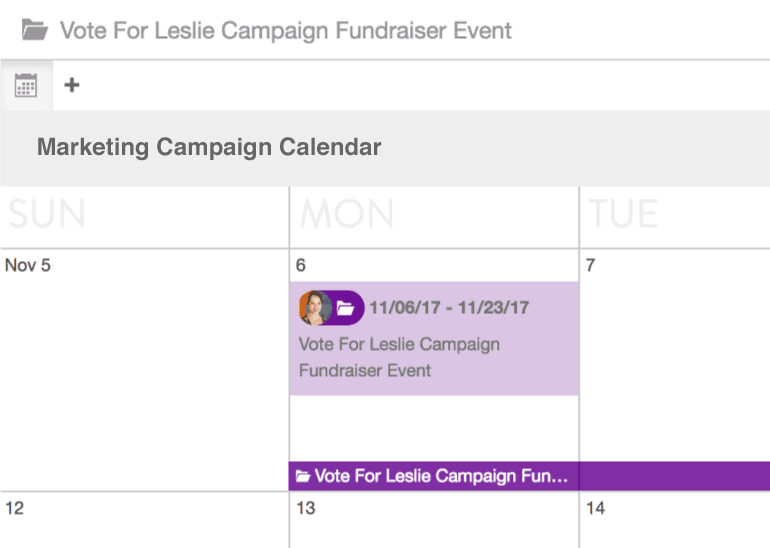The height and width of the screenshot is (548, 770).
Task: Click the purple bar segment under Tuesday 7
Action: coord(674,476)
